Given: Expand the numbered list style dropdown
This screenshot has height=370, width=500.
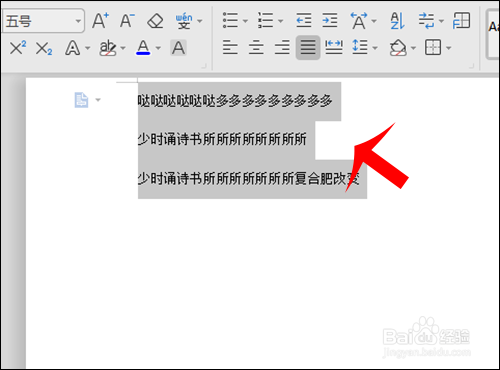Looking at the screenshot, I should (x=281, y=21).
